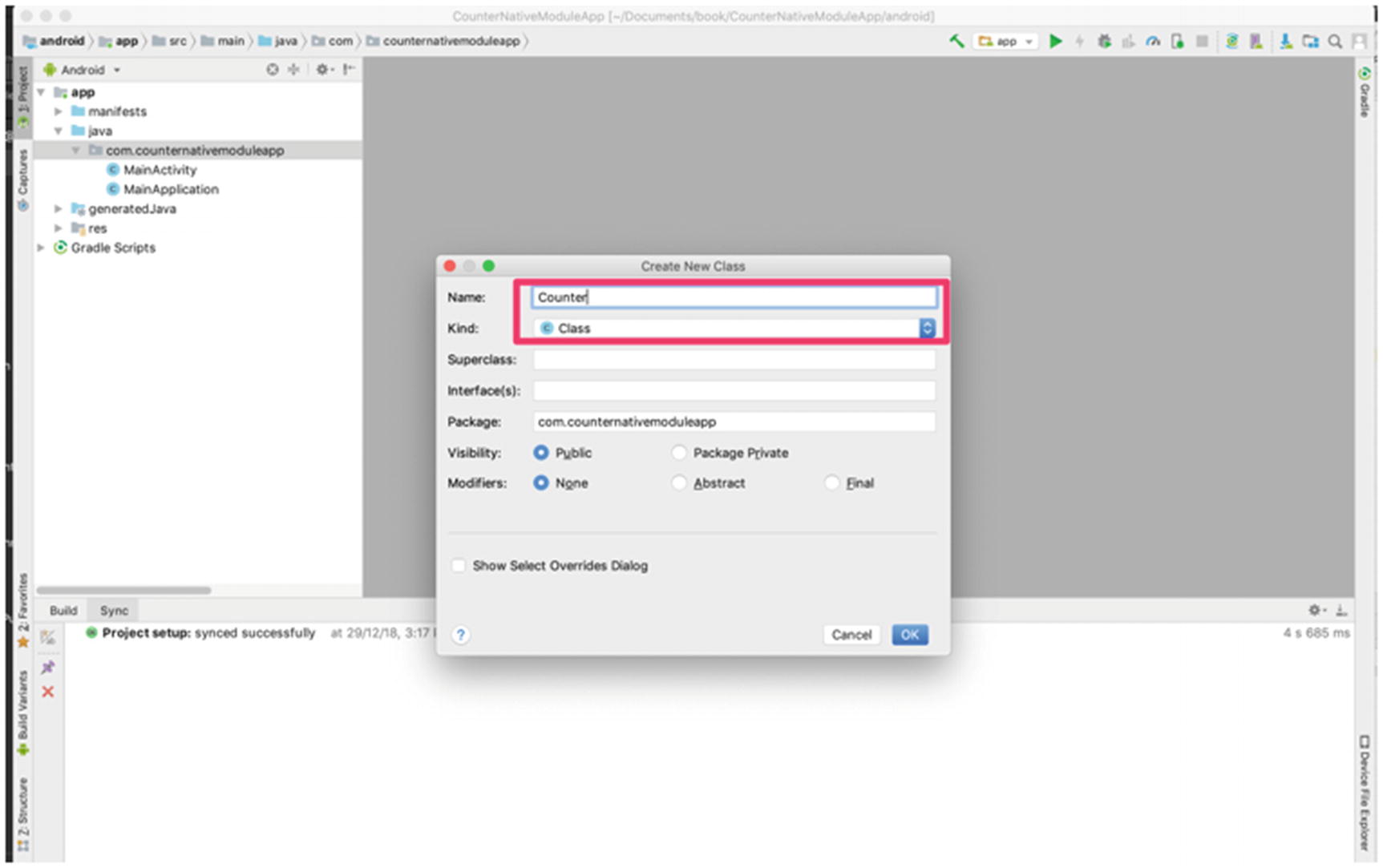Image resolution: width=1383 pixels, height=868 pixels.
Task: Open the Gradle side panel tab
Action: pos(1364,93)
